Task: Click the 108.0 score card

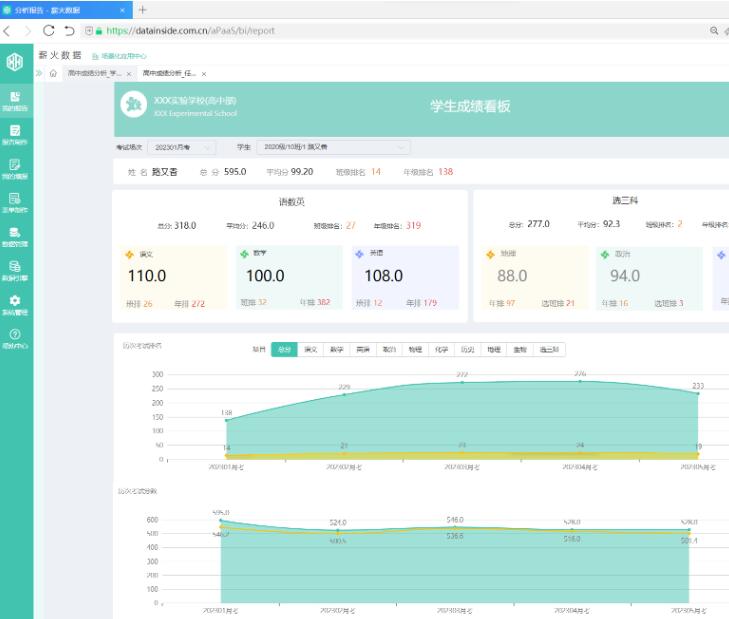Action: coord(405,278)
